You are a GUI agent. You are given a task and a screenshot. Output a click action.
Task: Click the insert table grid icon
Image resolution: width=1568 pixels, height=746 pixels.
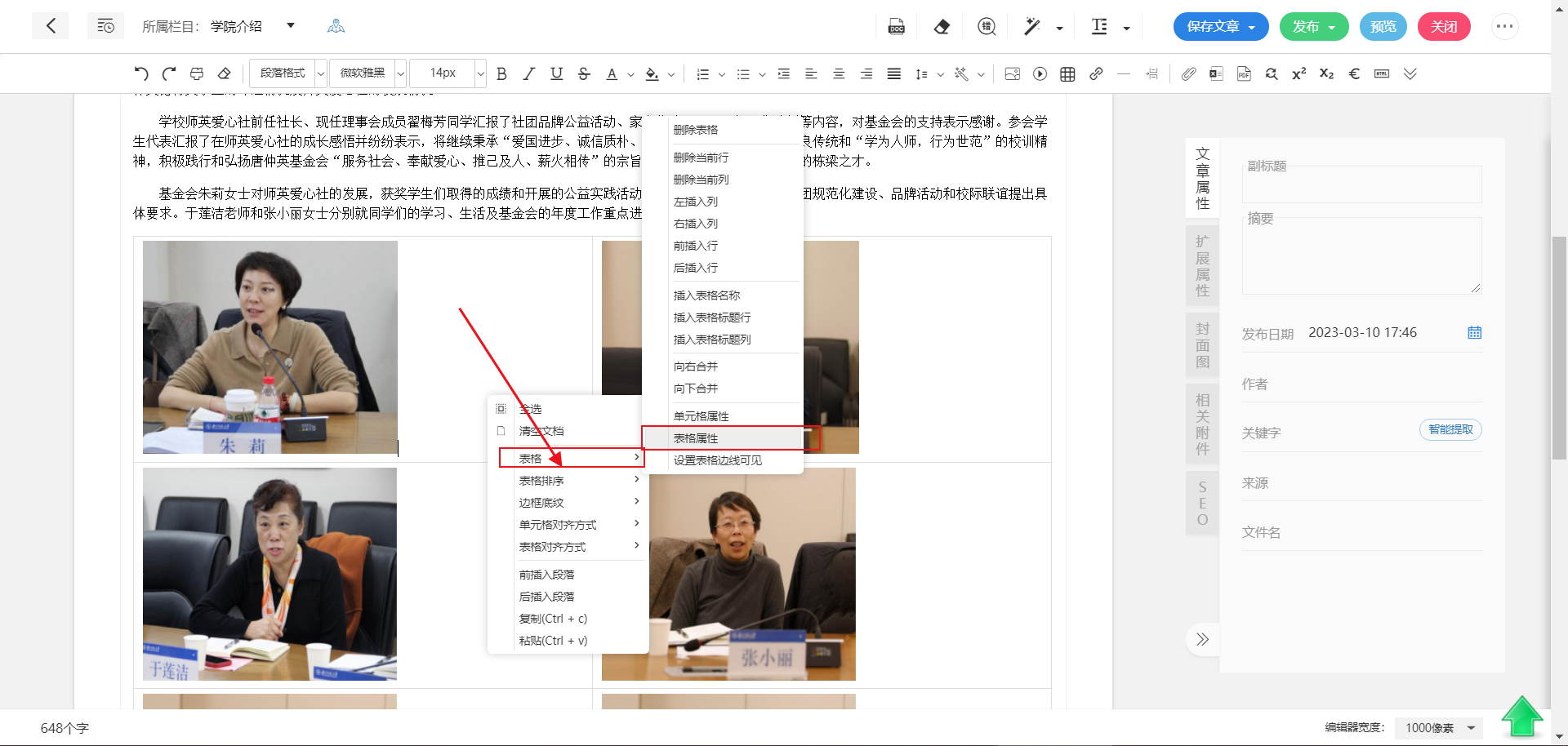pos(1067,73)
